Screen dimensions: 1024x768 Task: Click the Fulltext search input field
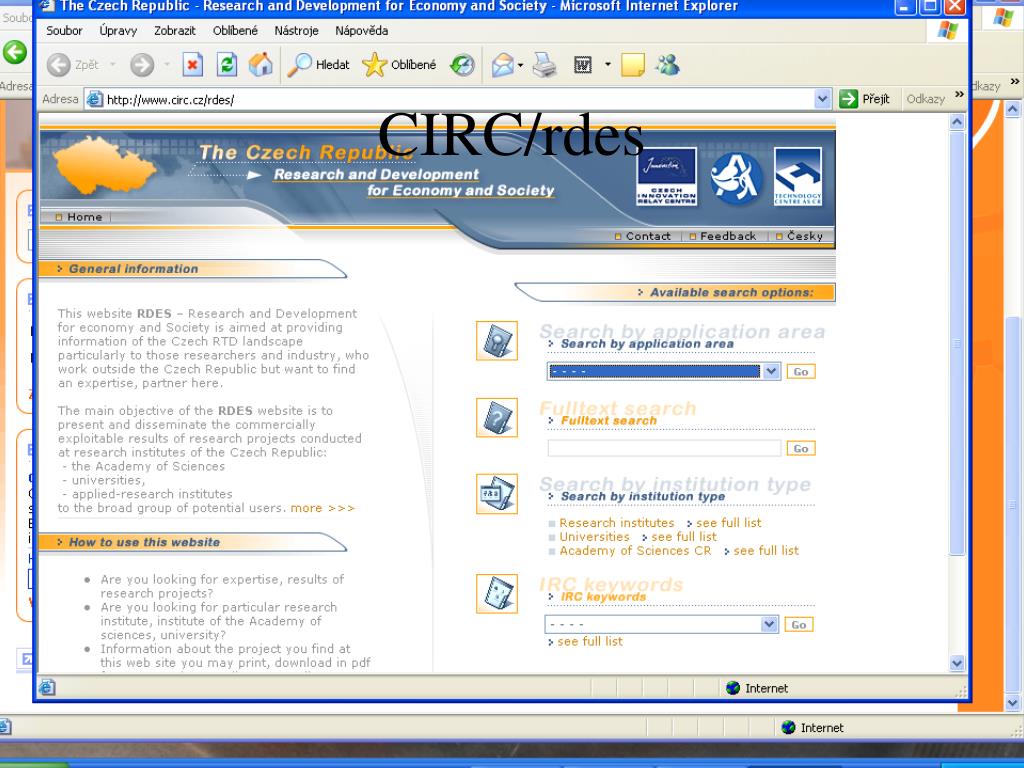664,448
